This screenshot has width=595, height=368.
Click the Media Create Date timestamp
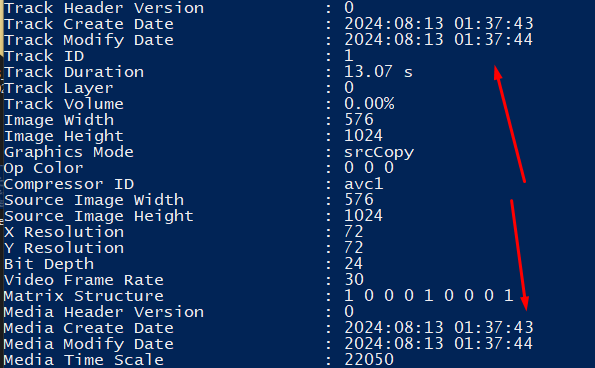[439, 328]
